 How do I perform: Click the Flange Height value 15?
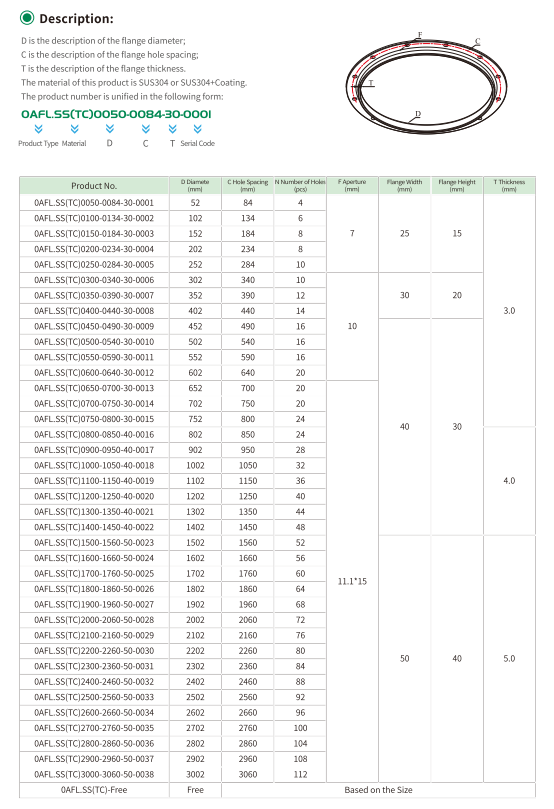457,234
